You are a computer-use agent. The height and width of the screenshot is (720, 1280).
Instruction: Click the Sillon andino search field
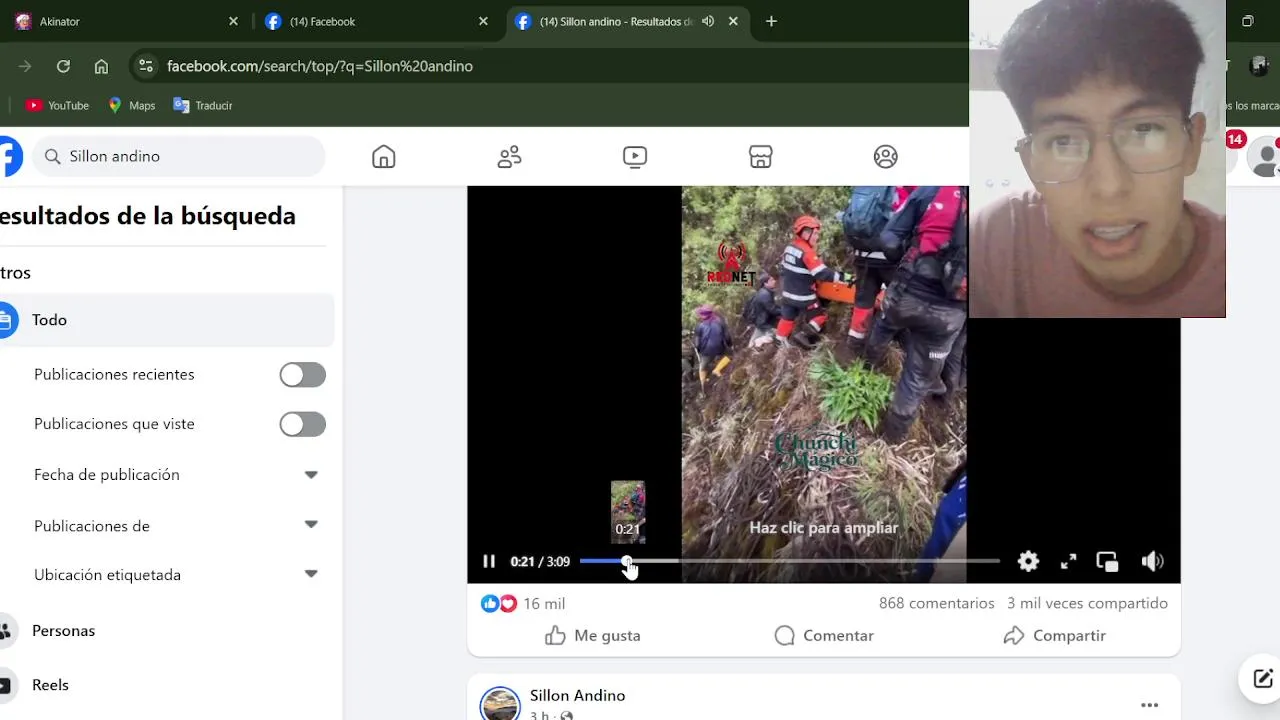coord(179,157)
